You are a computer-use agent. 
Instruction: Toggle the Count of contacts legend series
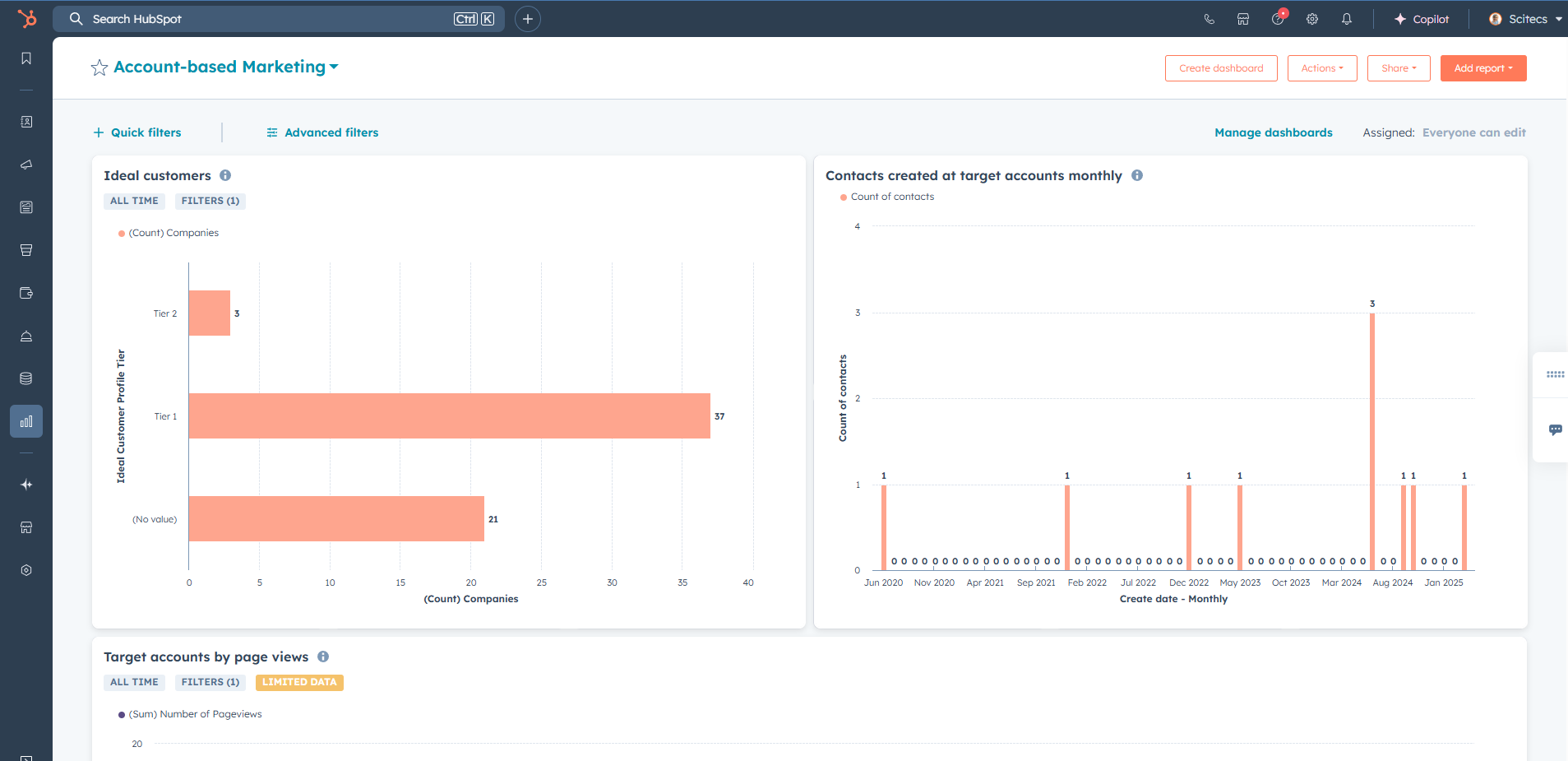(891, 197)
